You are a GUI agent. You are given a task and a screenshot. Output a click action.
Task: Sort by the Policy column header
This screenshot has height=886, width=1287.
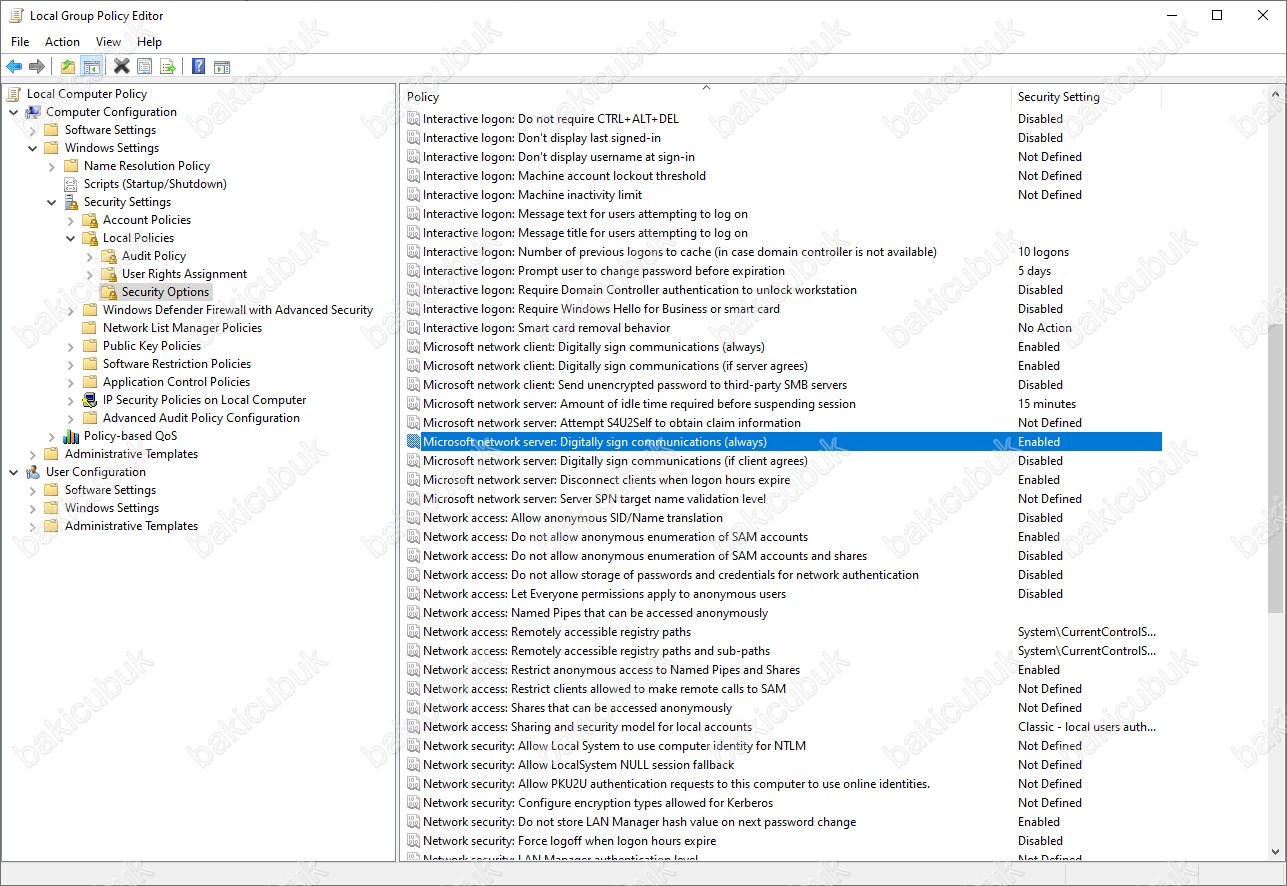pyautogui.click(x=706, y=97)
